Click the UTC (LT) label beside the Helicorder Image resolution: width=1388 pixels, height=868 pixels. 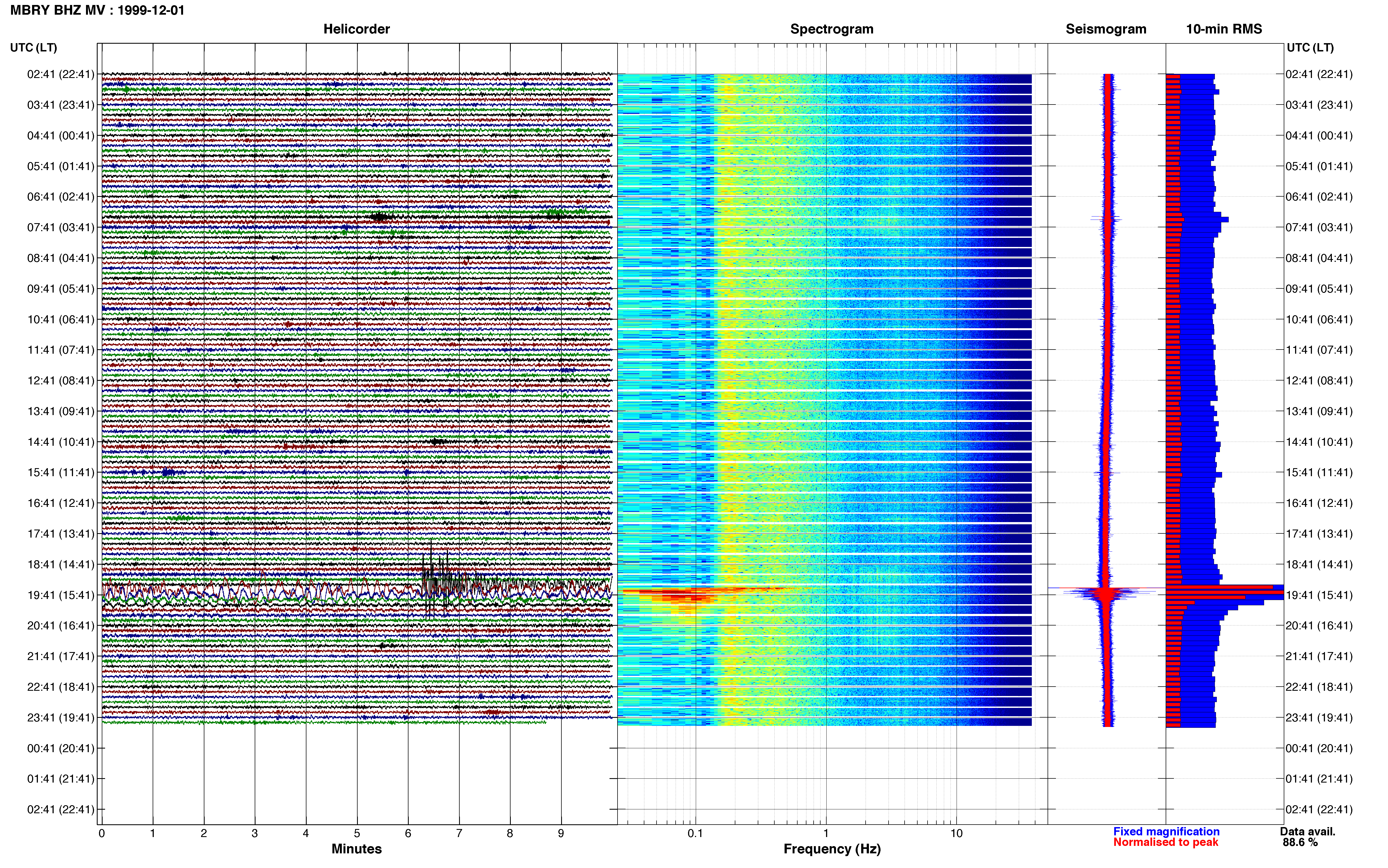33,48
